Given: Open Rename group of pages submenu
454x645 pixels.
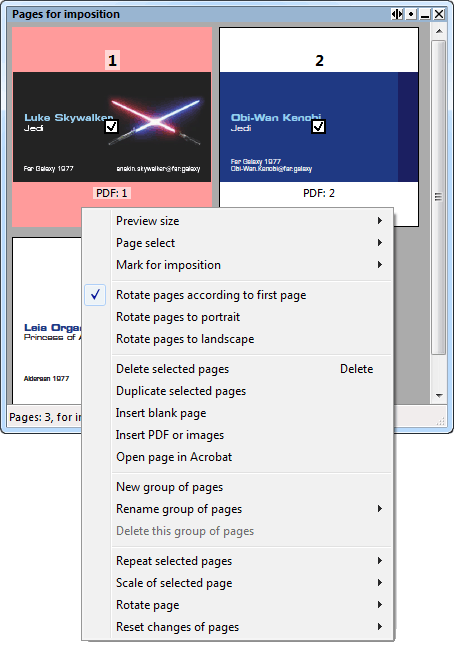Looking at the screenshot, I should 237,509.
